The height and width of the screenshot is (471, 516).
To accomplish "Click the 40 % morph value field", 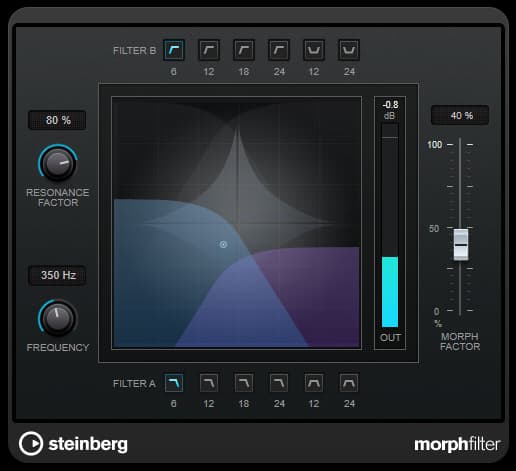I will pyautogui.click(x=460, y=115).
